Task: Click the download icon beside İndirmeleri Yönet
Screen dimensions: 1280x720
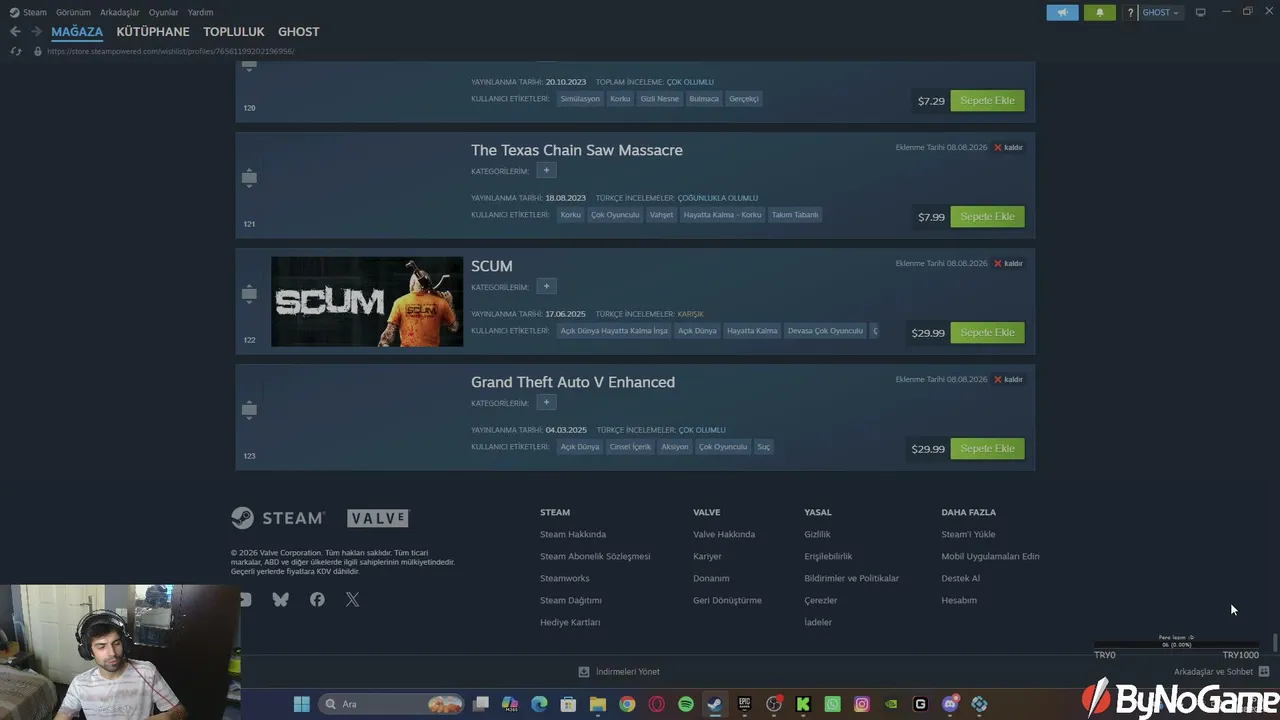Action: click(584, 672)
